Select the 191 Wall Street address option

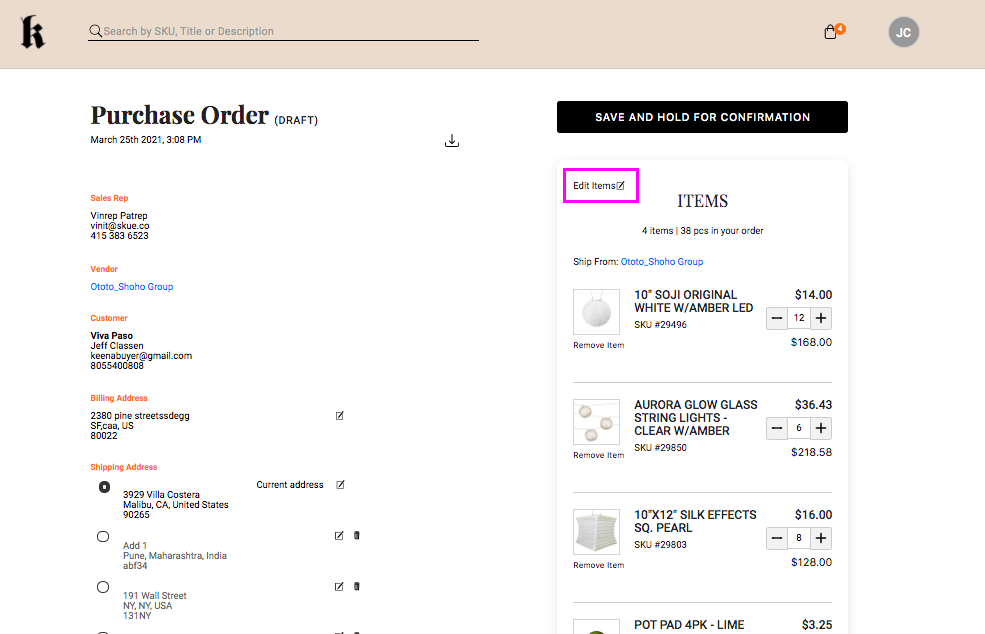pos(103,587)
